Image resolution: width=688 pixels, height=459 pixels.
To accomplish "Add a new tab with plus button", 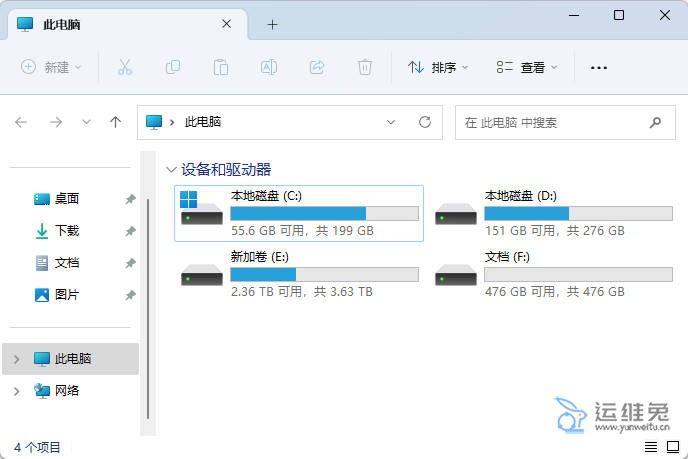I will [272, 24].
